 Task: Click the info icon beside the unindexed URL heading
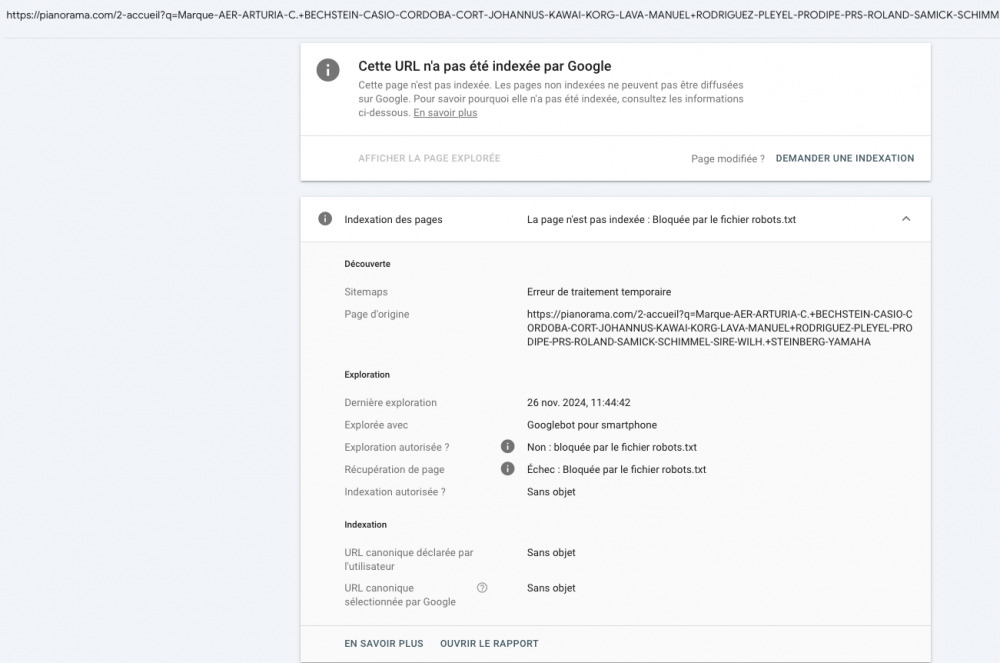pos(326,70)
